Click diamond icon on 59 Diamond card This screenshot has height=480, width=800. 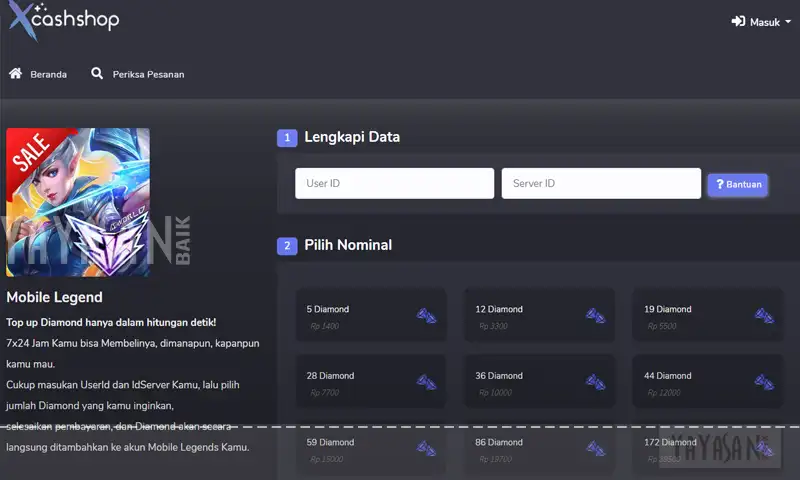(427, 449)
